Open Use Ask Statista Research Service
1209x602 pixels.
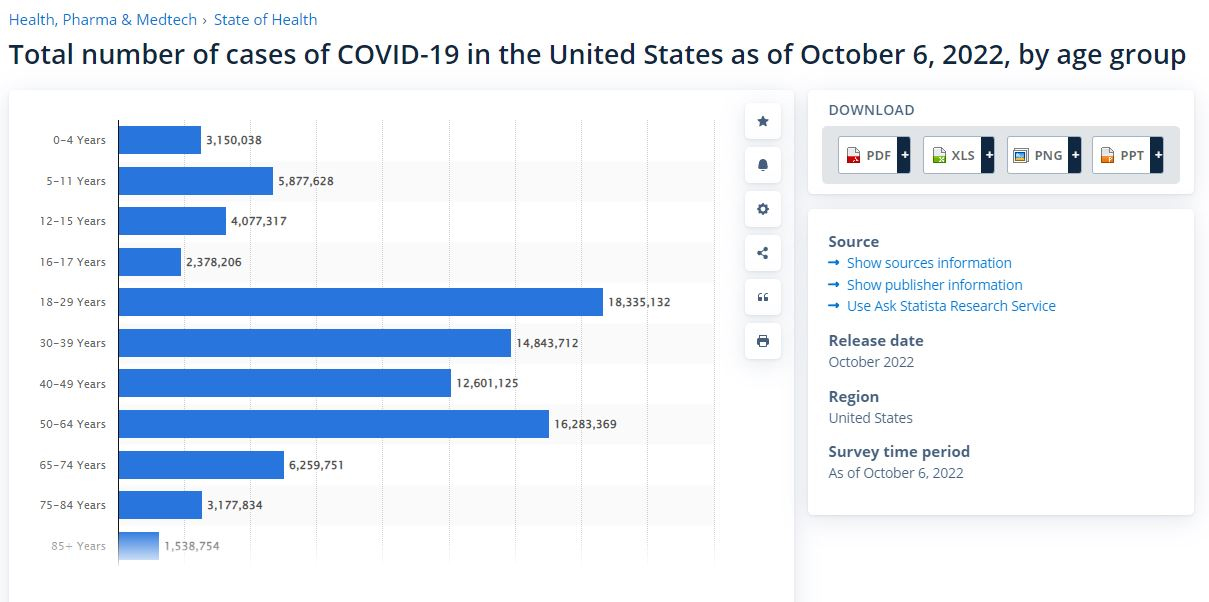pyautogui.click(x=951, y=306)
